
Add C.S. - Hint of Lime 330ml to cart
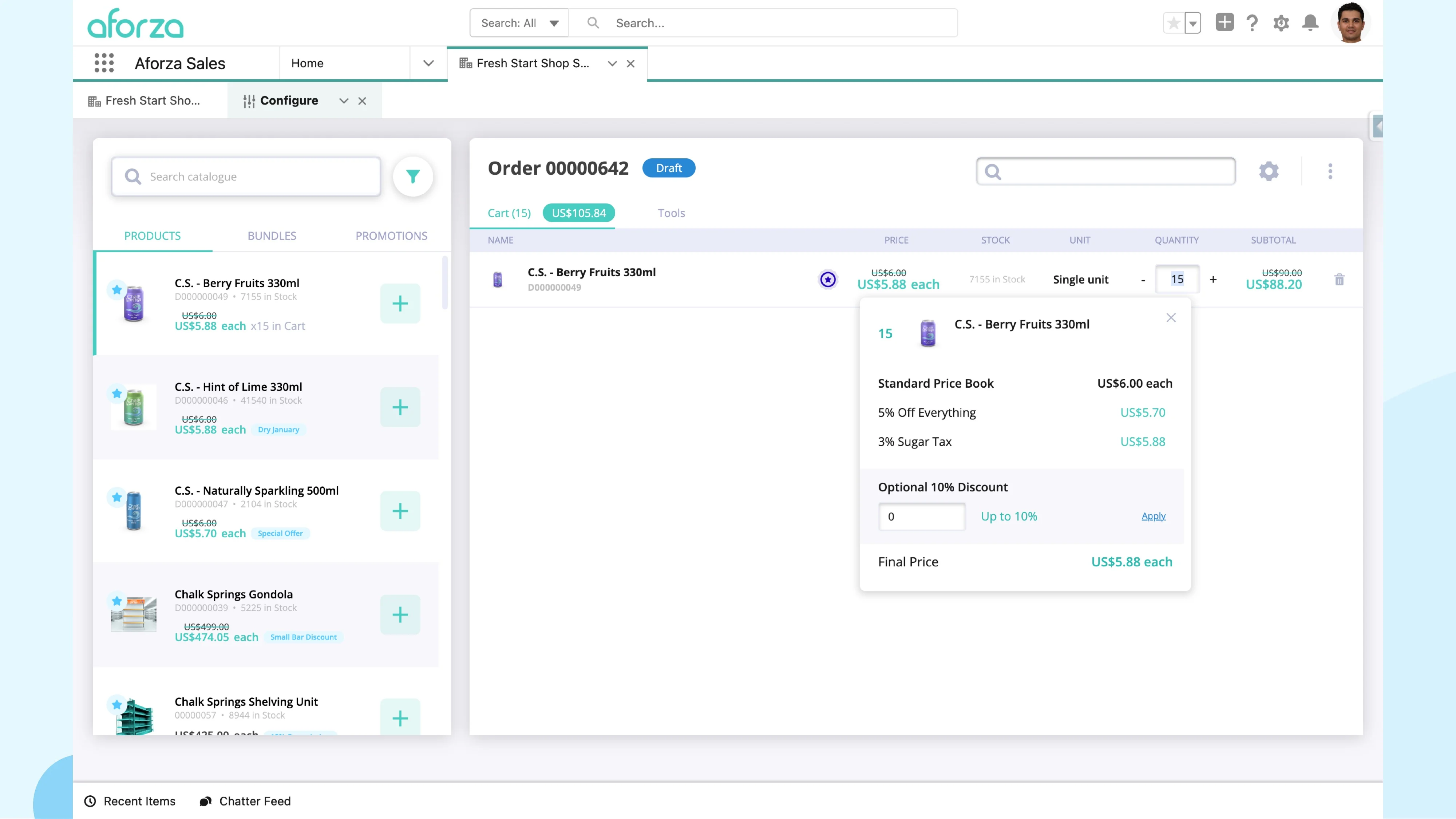point(400,407)
